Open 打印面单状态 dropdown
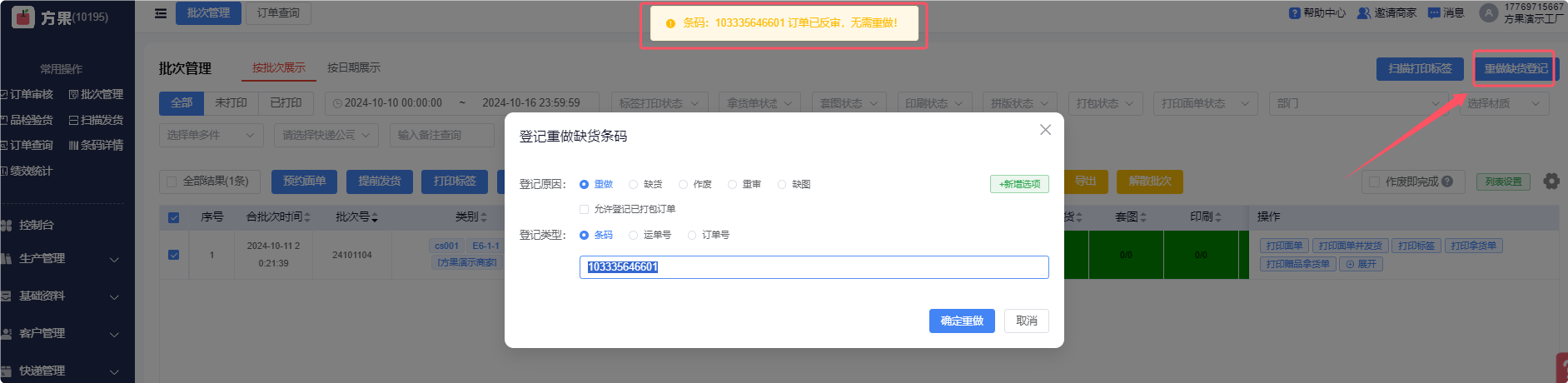 tap(1205, 103)
